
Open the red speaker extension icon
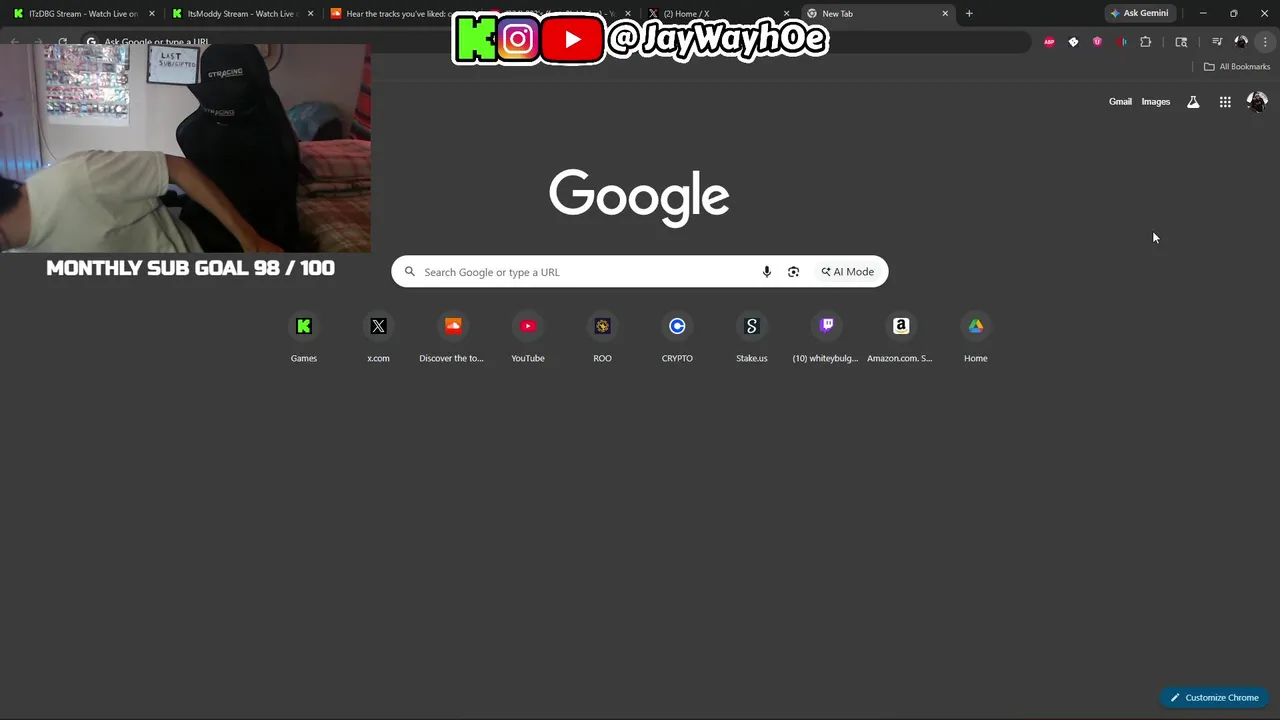coord(1121,42)
